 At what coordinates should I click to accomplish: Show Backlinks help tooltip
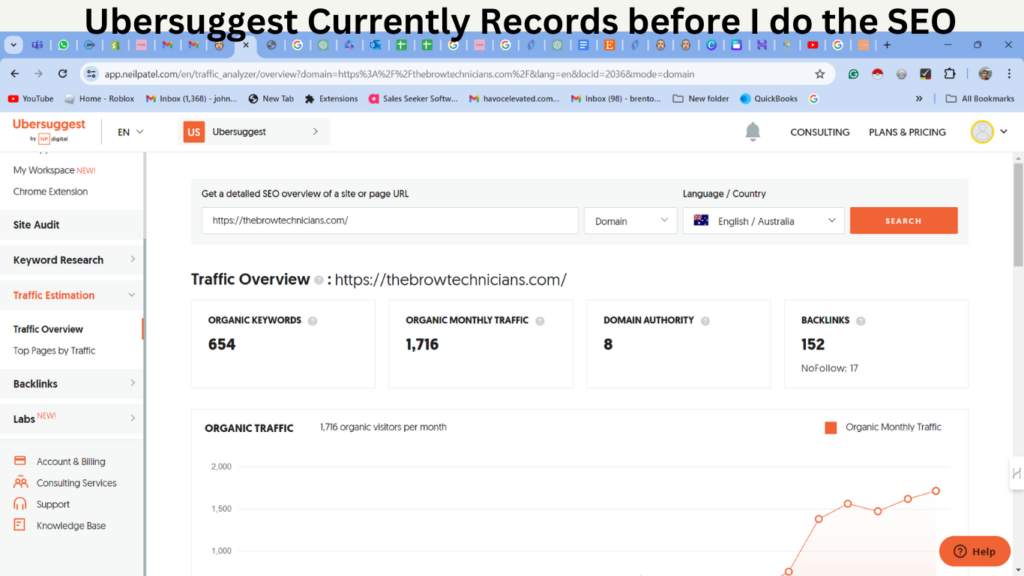[861, 321]
